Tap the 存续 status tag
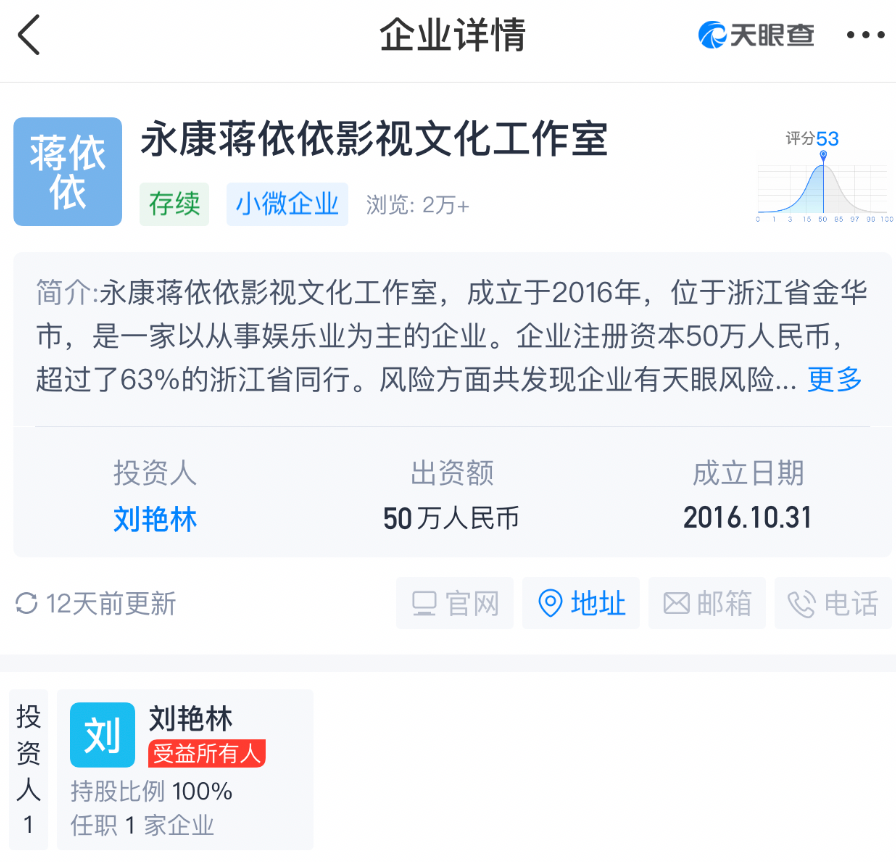 174,204
